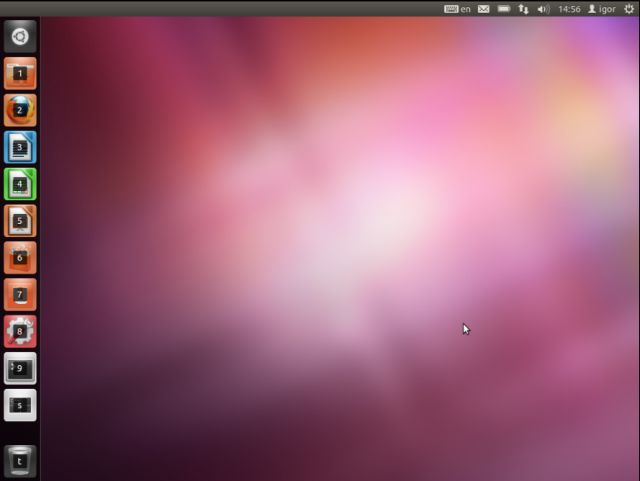Viewport: 640px width, 481px height.
Task: Click the clock showing 14:56
Action: pos(569,9)
